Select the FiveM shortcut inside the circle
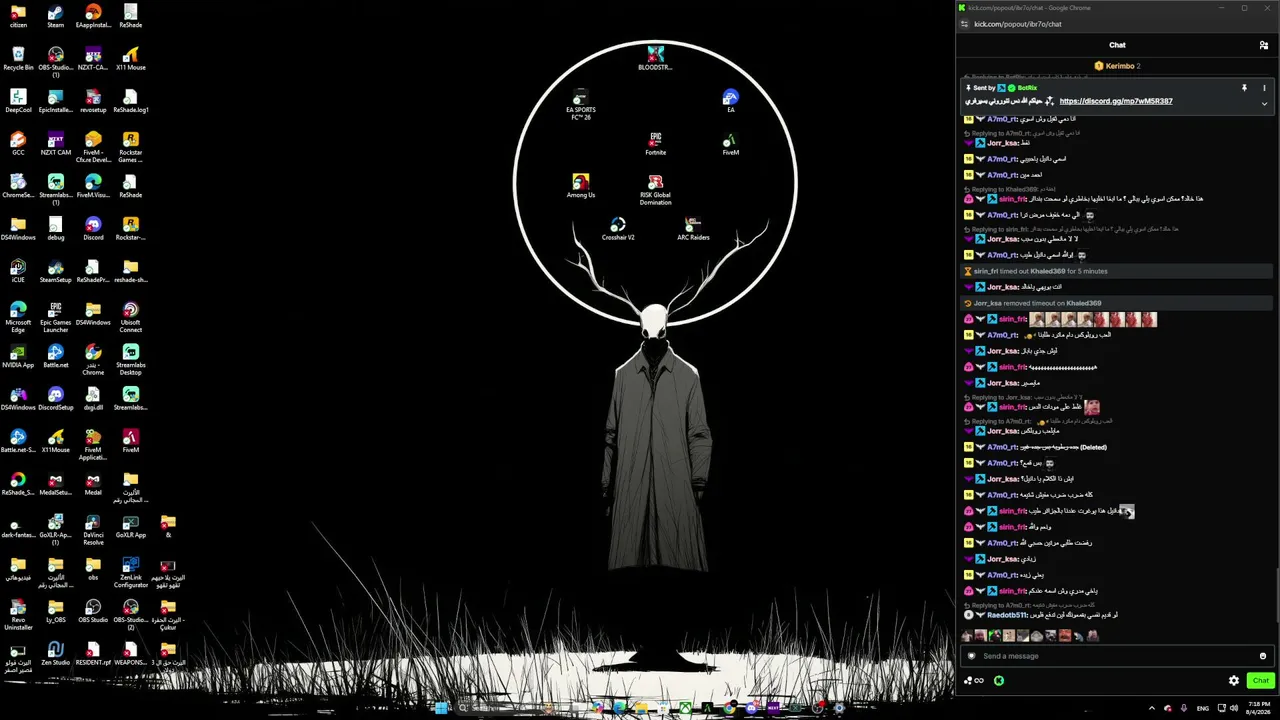1280x720 pixels. coord(730,144)
